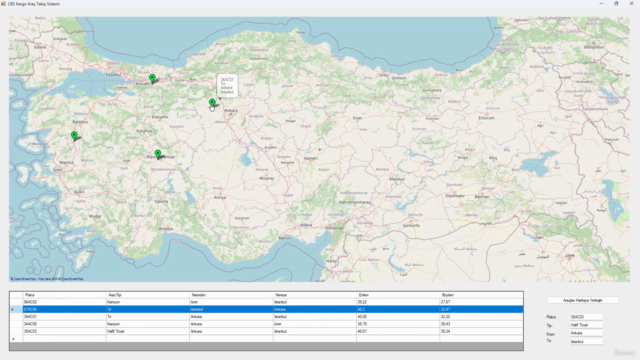Sort by the Boylam column header
Image resolution: width=640 pixels, height=360 pixels.
click(481, 295)
